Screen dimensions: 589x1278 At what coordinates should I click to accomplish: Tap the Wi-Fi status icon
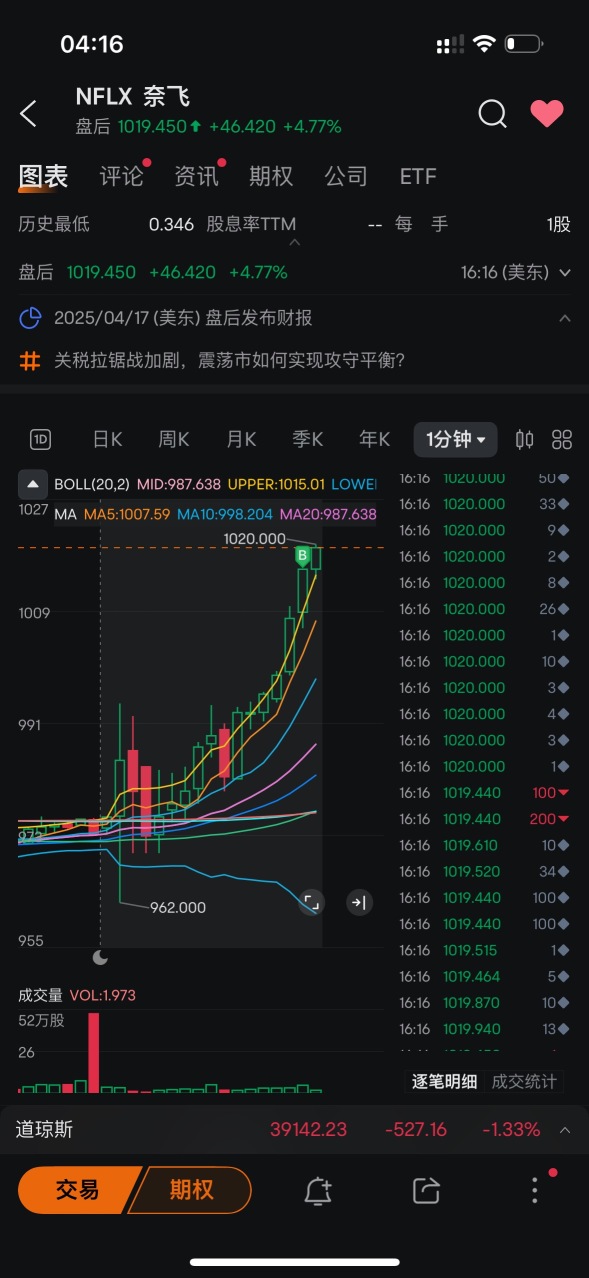click(485, 44)
